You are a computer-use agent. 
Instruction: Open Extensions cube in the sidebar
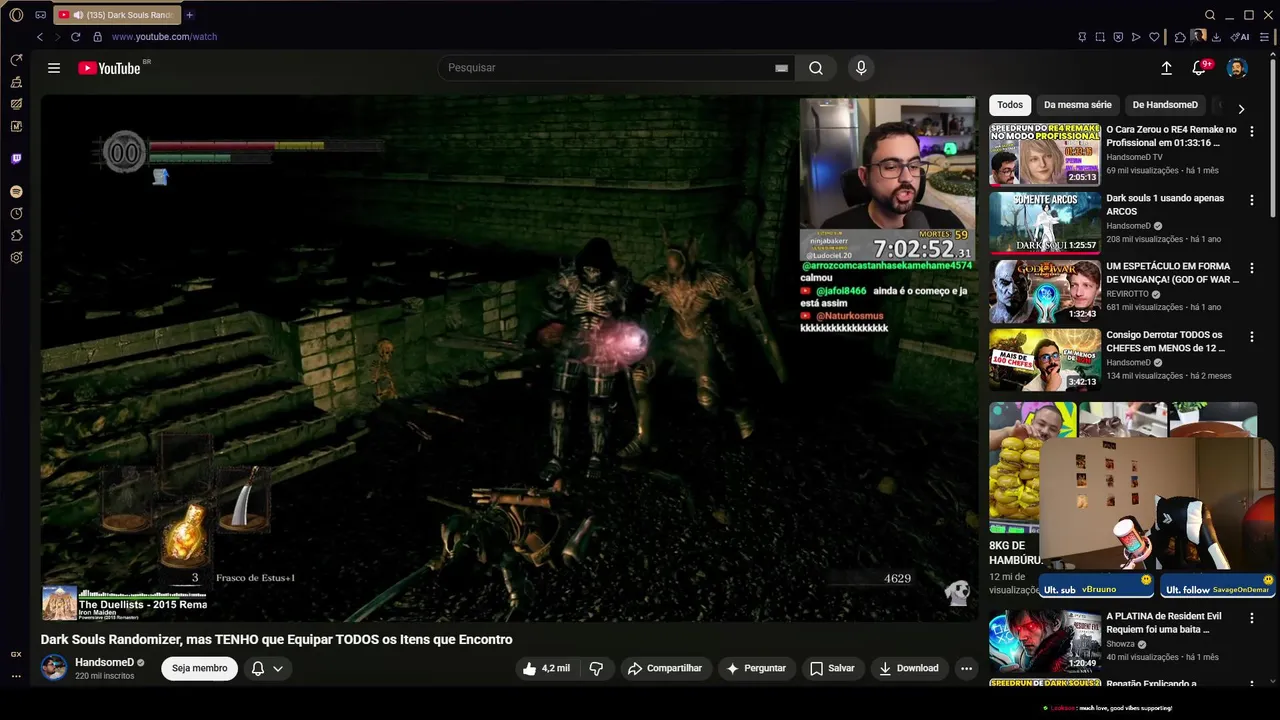16,235
